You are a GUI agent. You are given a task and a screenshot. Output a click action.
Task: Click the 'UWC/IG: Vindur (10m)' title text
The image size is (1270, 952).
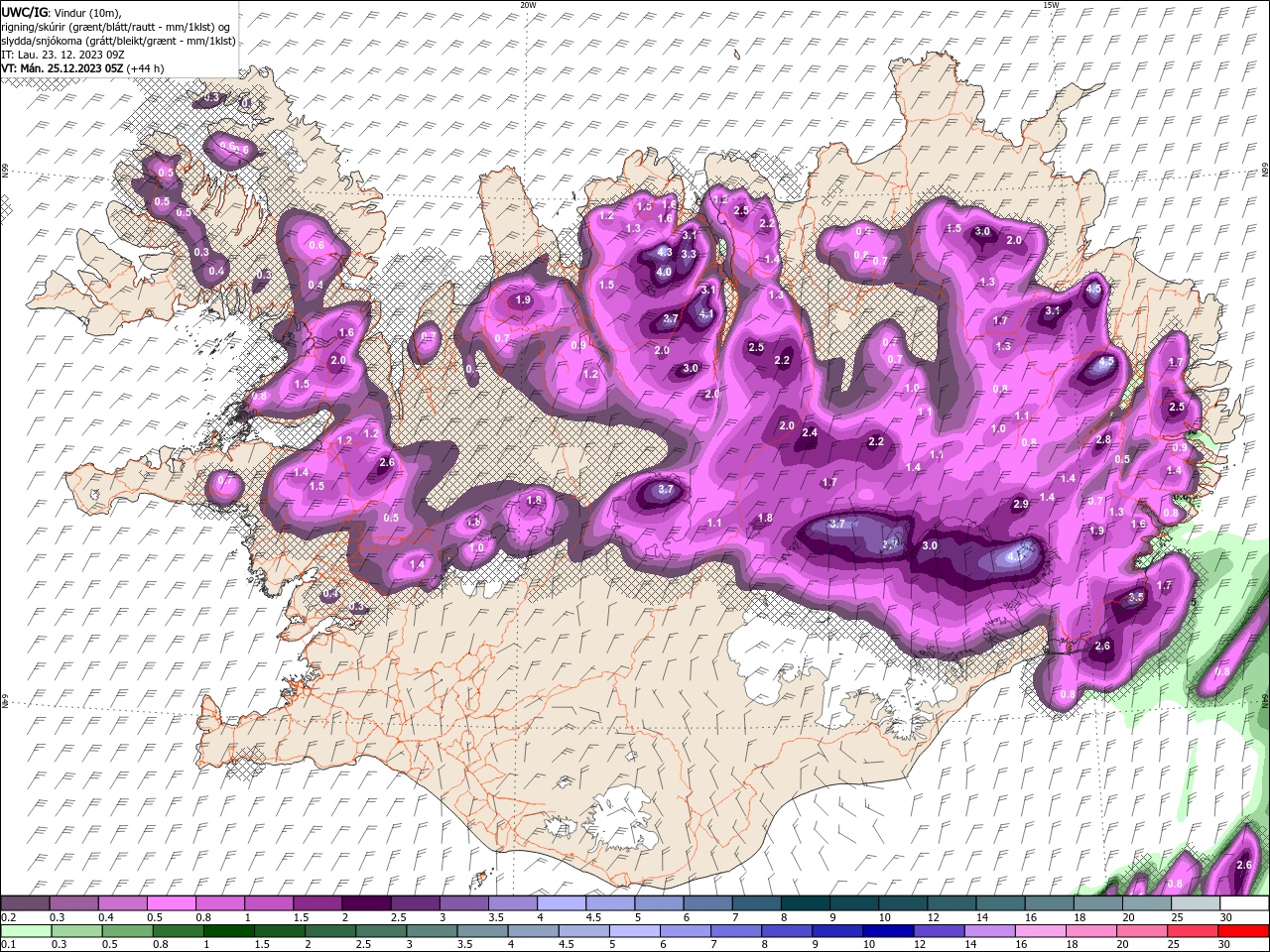[x=62, y=12]
